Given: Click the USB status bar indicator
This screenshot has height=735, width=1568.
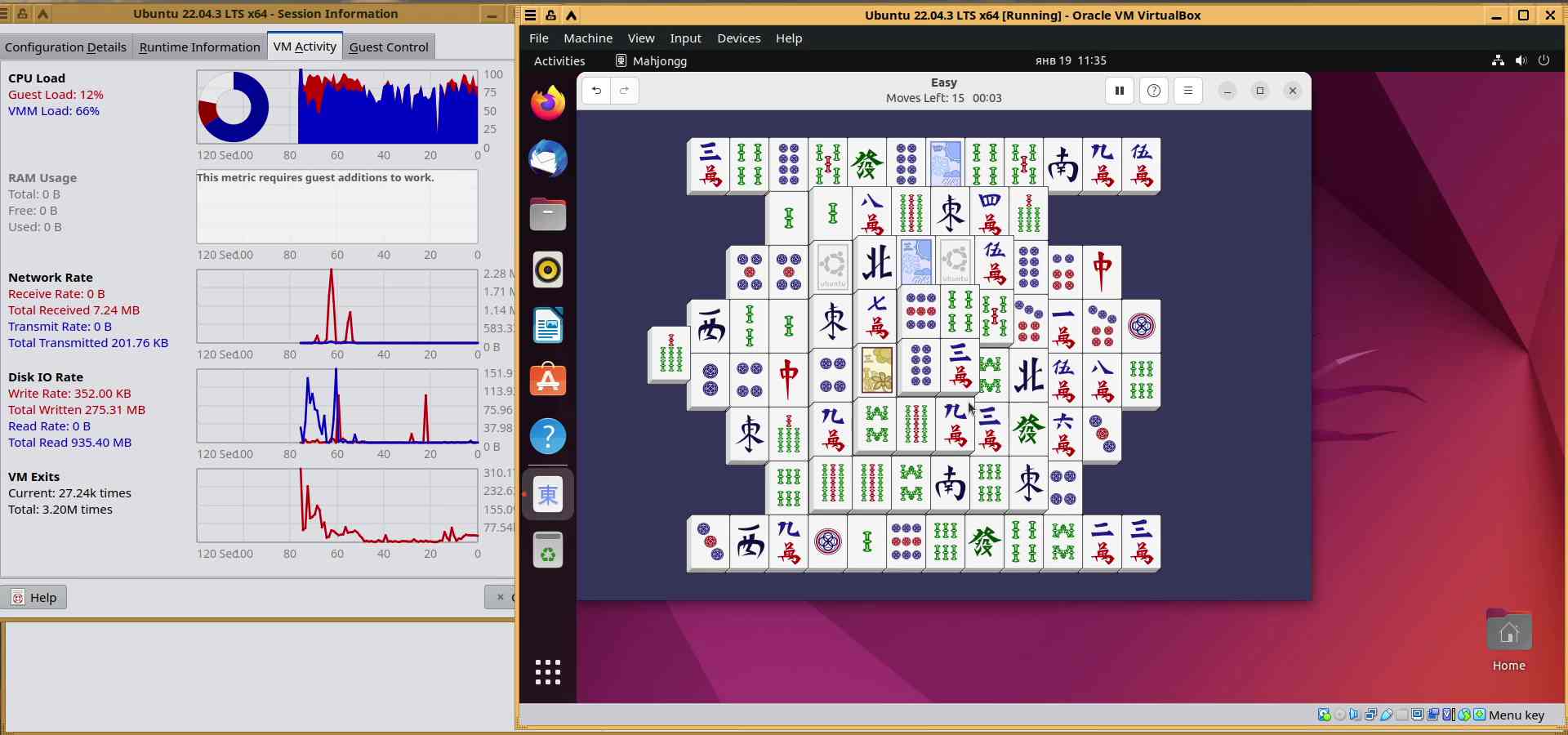Looking at the screenshot, I should 1387,715.
